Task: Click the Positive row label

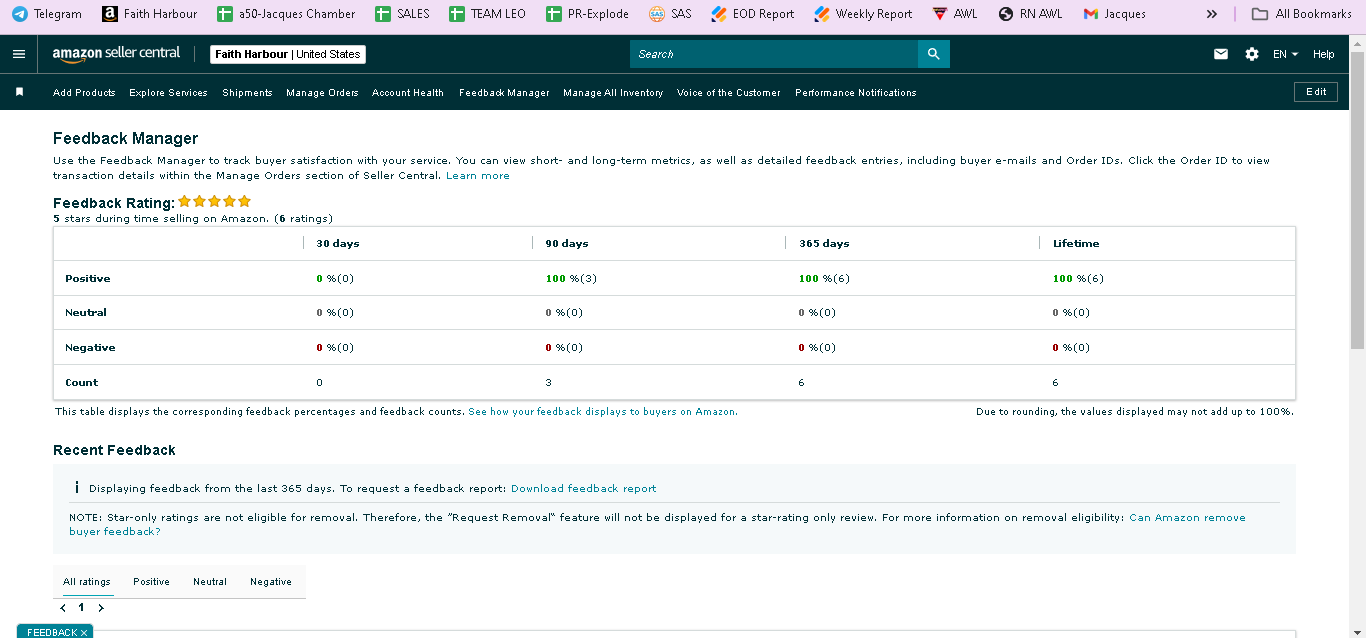Action: [88, 279]
